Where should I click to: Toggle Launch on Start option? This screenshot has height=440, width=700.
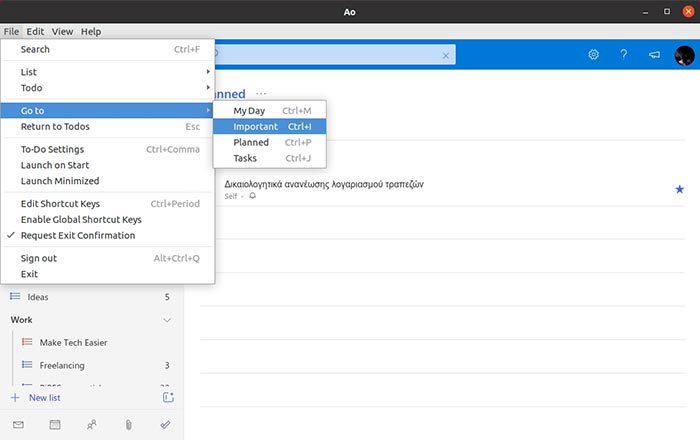pos(108,165)
